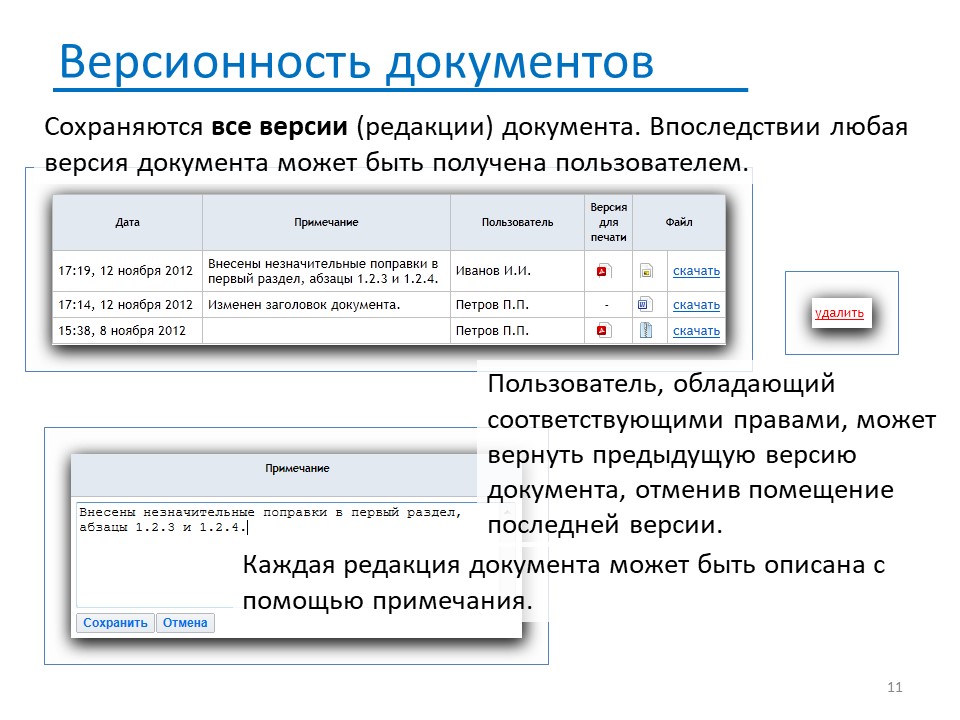Click the Пользователь column header
Screen dimensions: 960x720
[x=517, y=222]
